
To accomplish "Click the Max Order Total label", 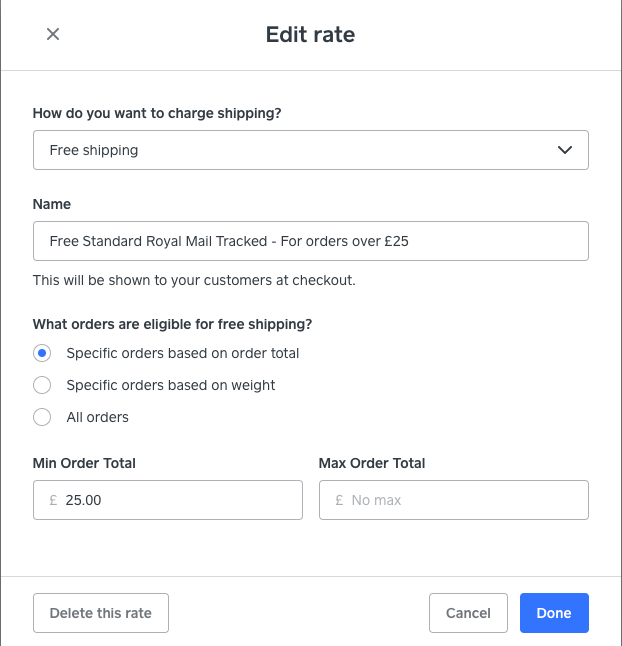I will coord(372,463).
